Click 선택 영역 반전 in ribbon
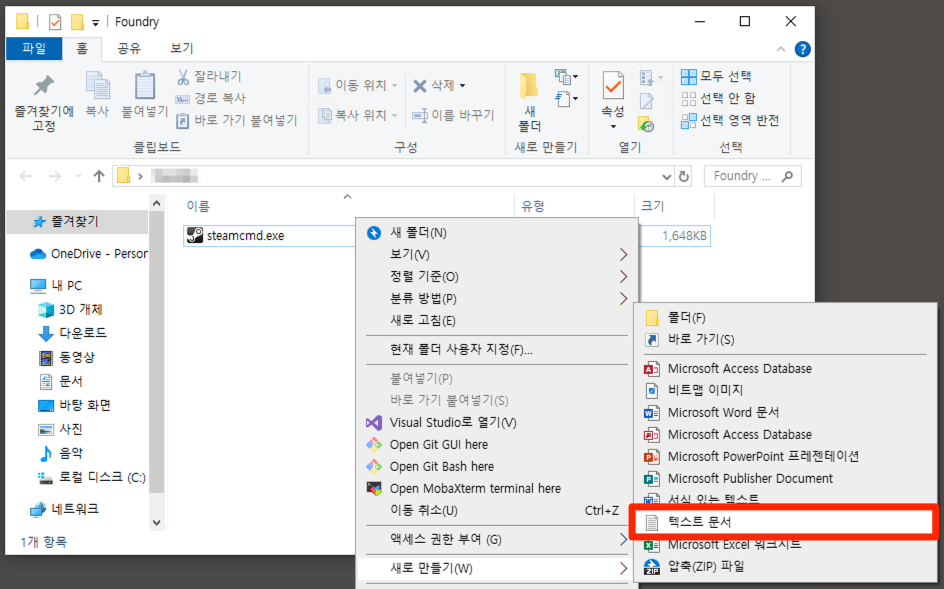 [730, 120]
